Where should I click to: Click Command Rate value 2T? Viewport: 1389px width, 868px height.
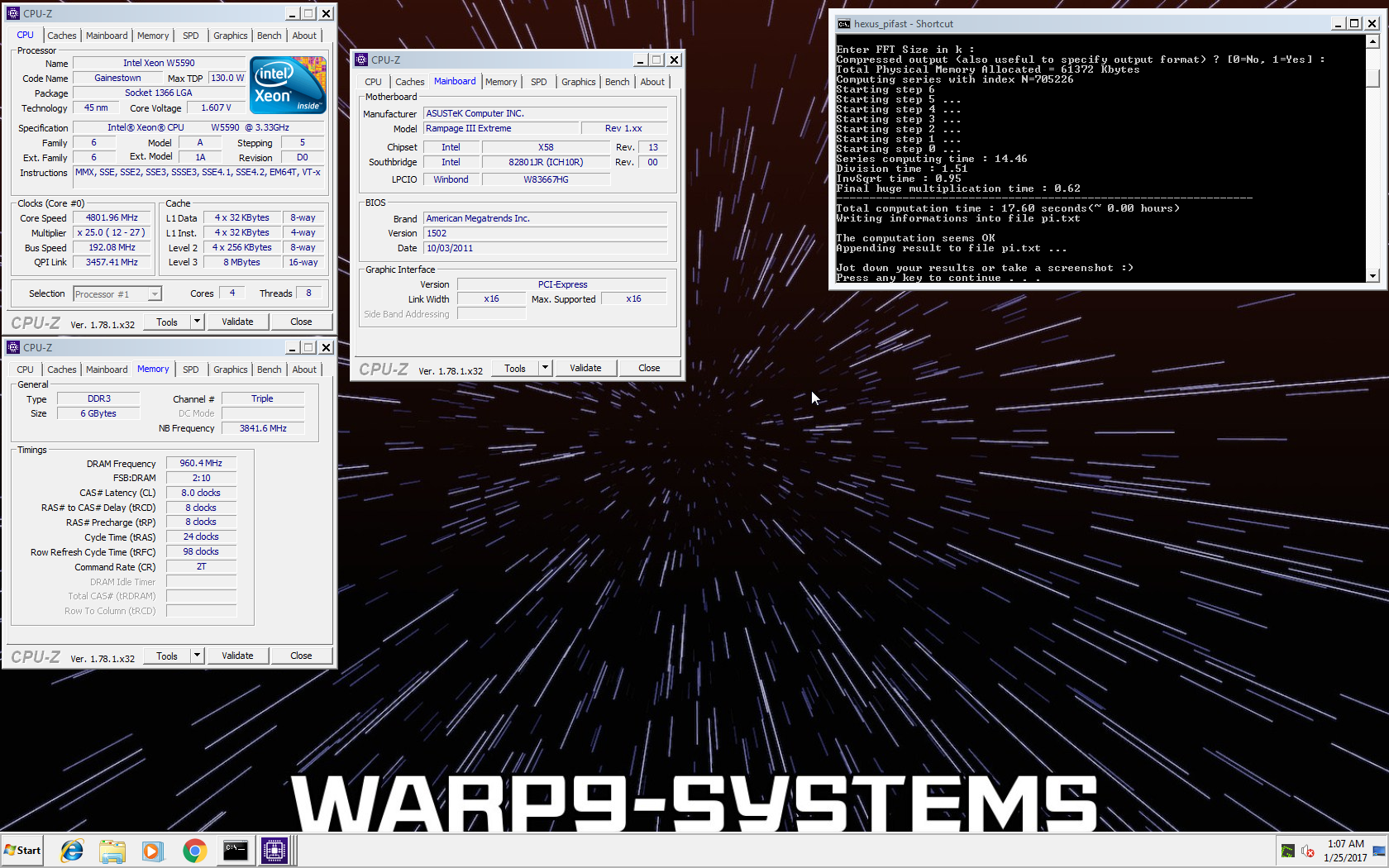(x=201, y=566)
